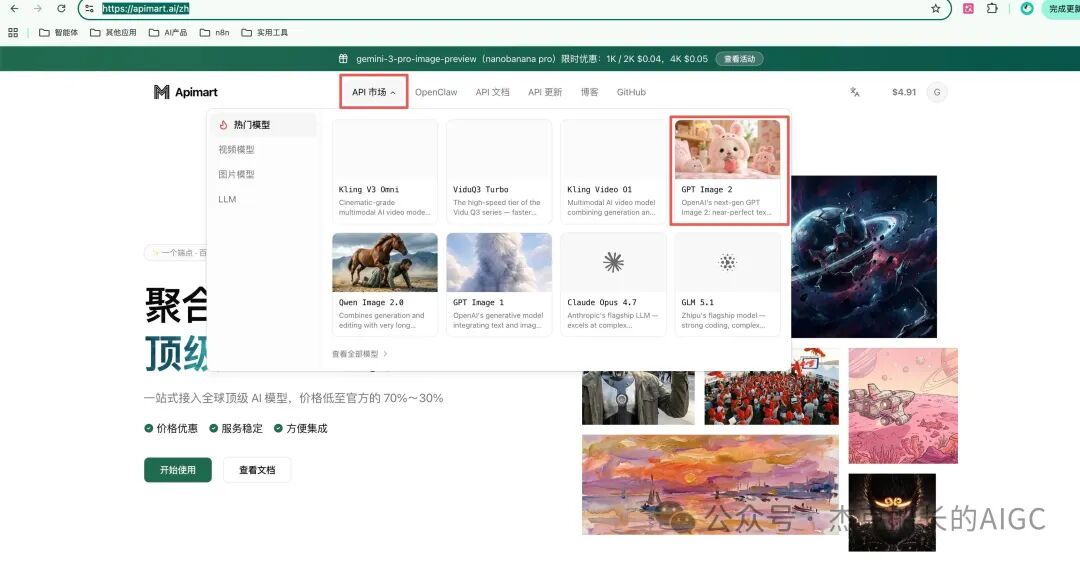Click the pink spaceship illustration

point(903,406)
